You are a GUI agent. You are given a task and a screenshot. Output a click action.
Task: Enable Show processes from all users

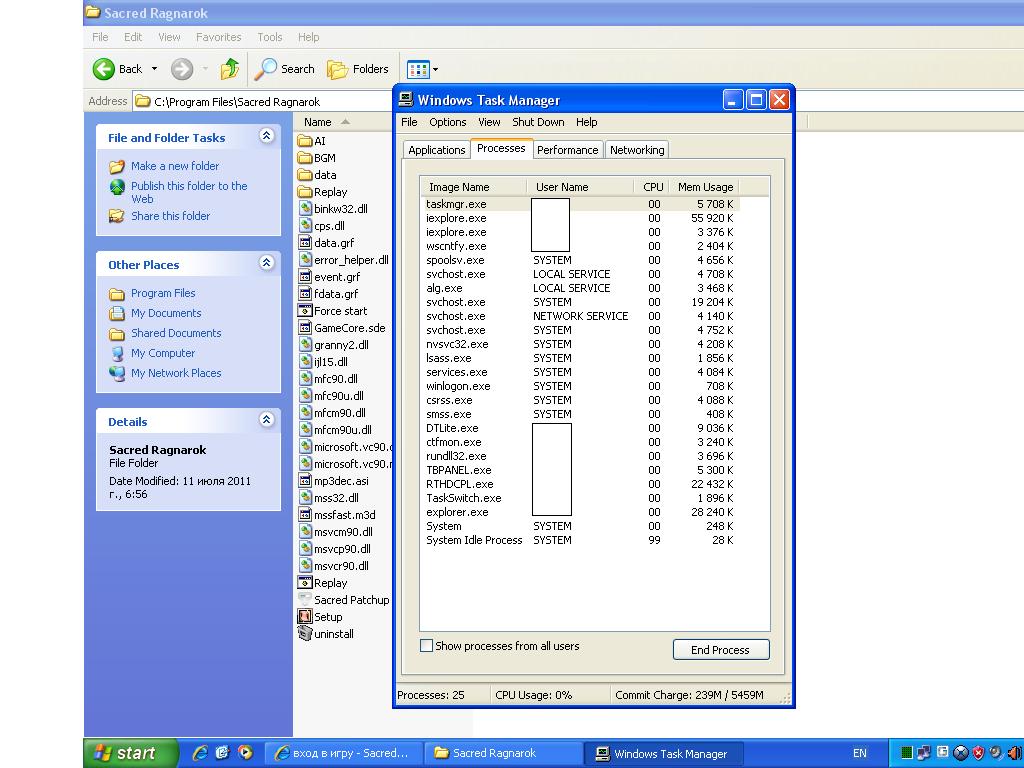pos(426,646)
